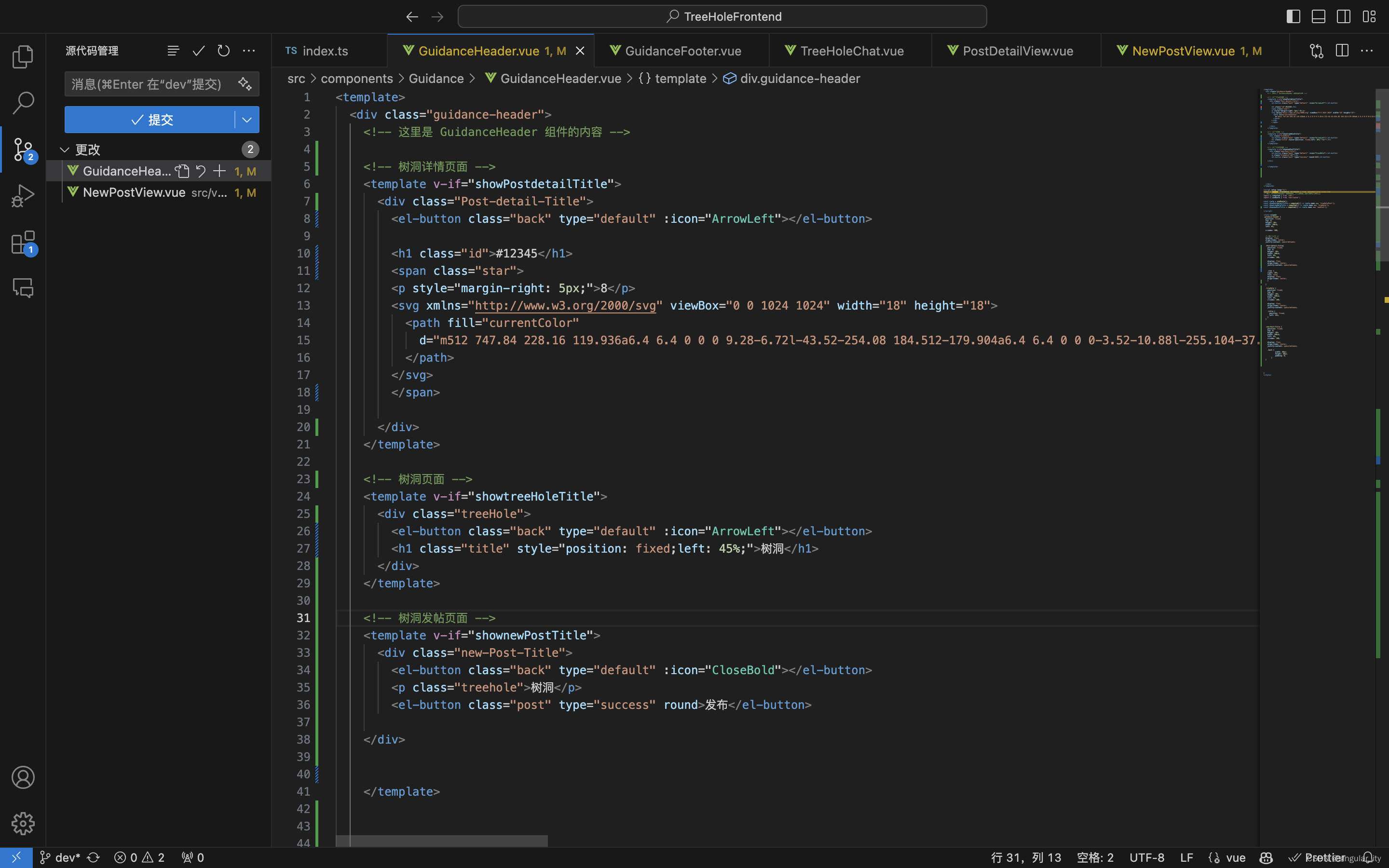Go back with the left navigation arrow
Image resolution: width=1389 pixels, height=868 pixels.
pyautogui.click(x=411, y=17)
